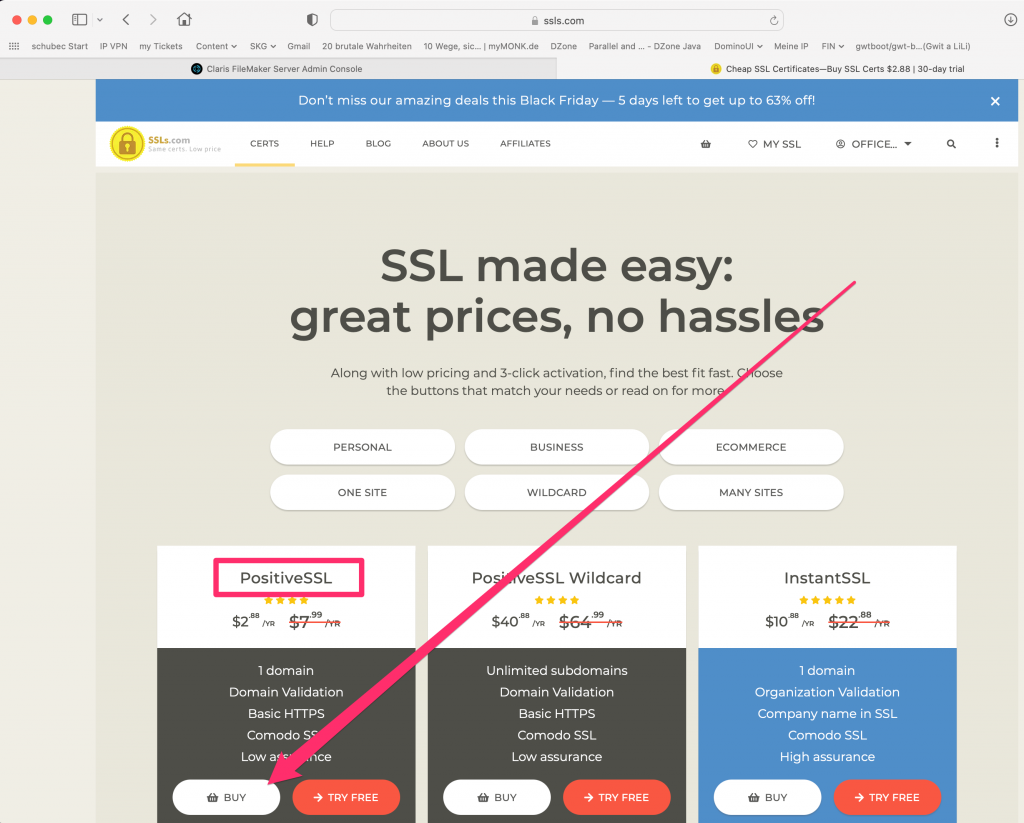Viewport: 1024px width, 823px height.
Task: Select the WILDCARD filter button
Action: point(556,492)
